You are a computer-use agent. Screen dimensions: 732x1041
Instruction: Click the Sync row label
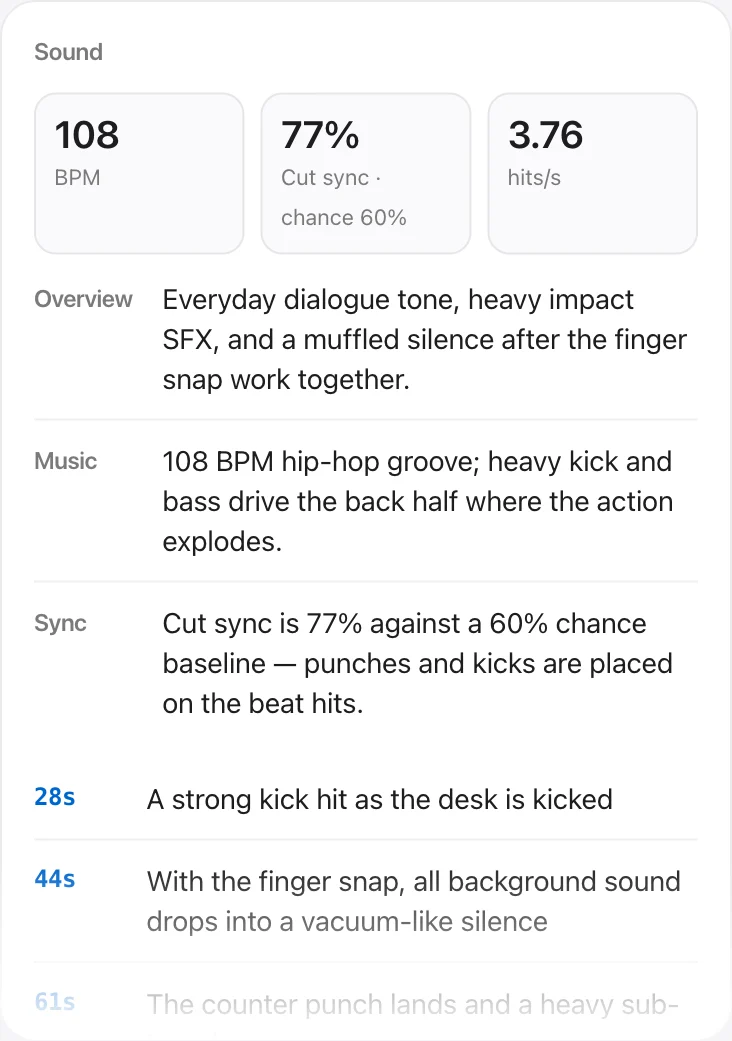(x=60, y=623)
